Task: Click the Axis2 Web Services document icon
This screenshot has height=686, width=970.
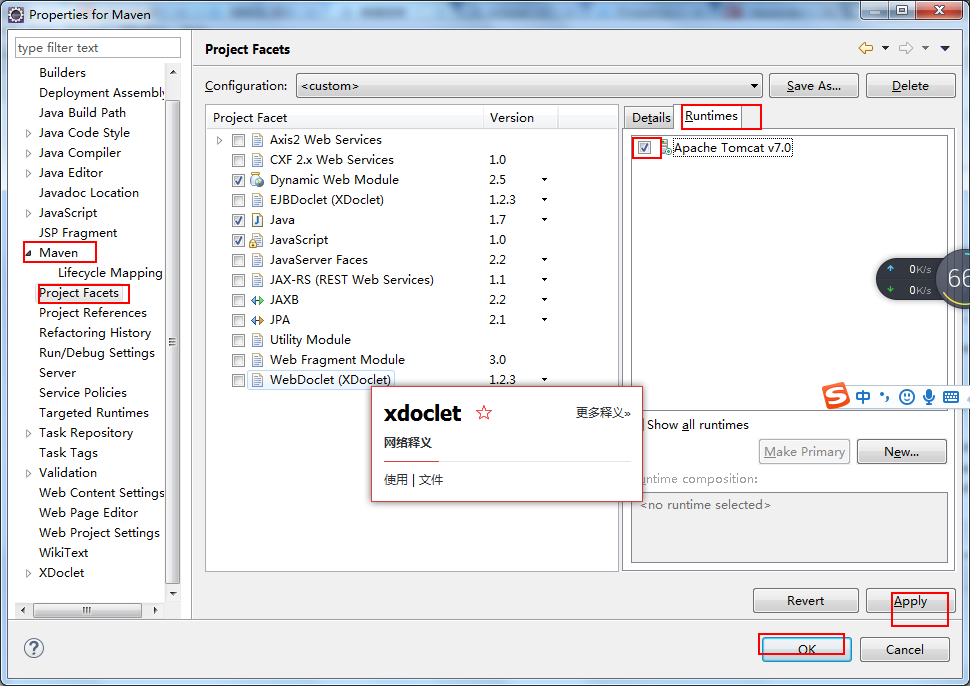Action: (x=257, y=140)
